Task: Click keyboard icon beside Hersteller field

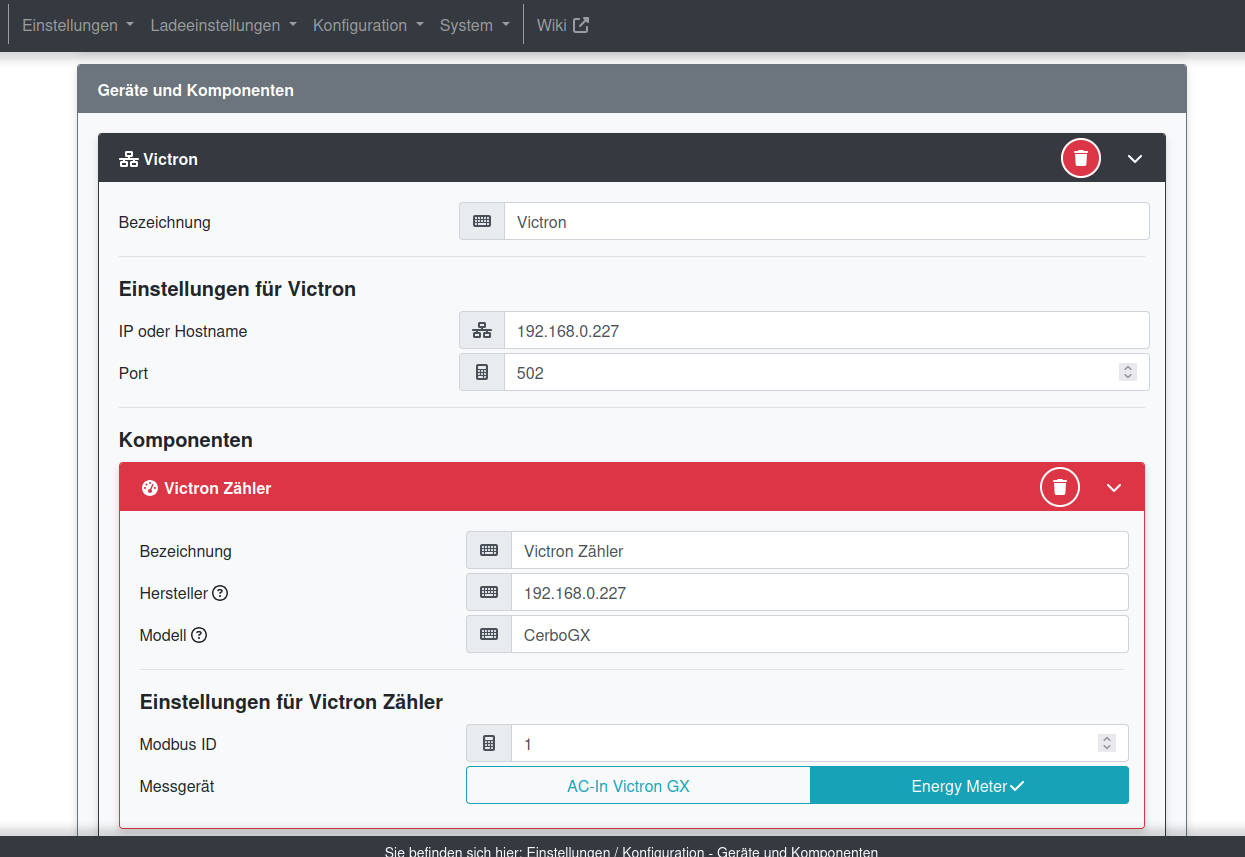Action: pos(489,592)
